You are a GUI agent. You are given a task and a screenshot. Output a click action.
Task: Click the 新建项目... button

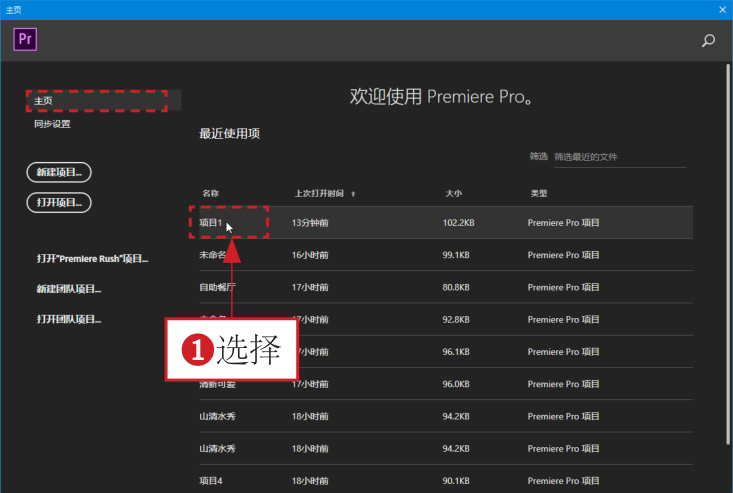tap(59, 172)
